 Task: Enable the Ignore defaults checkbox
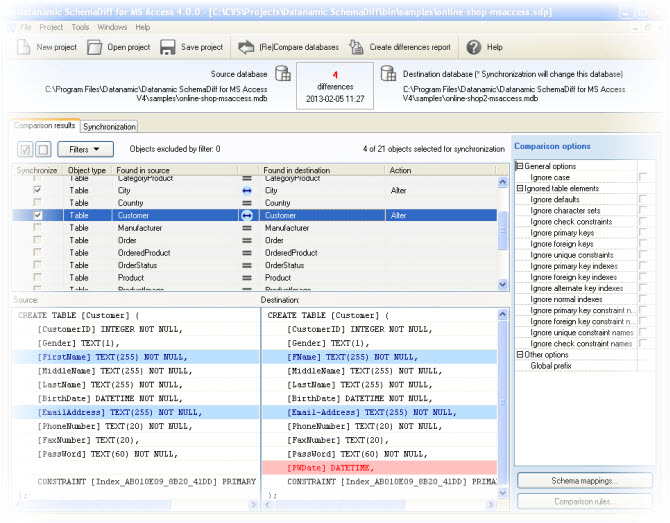[x=643, y=199]
